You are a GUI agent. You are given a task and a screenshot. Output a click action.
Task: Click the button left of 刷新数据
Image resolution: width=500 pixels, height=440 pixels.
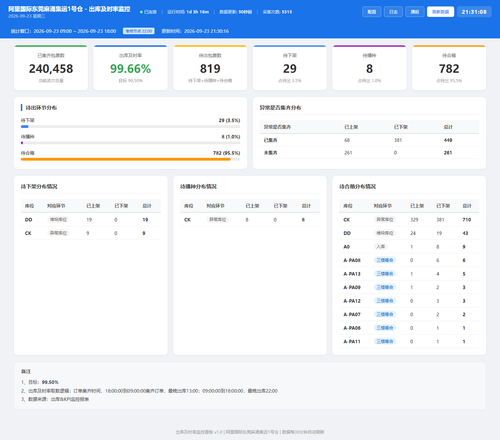pyautogui.click(x=415, y=12)
